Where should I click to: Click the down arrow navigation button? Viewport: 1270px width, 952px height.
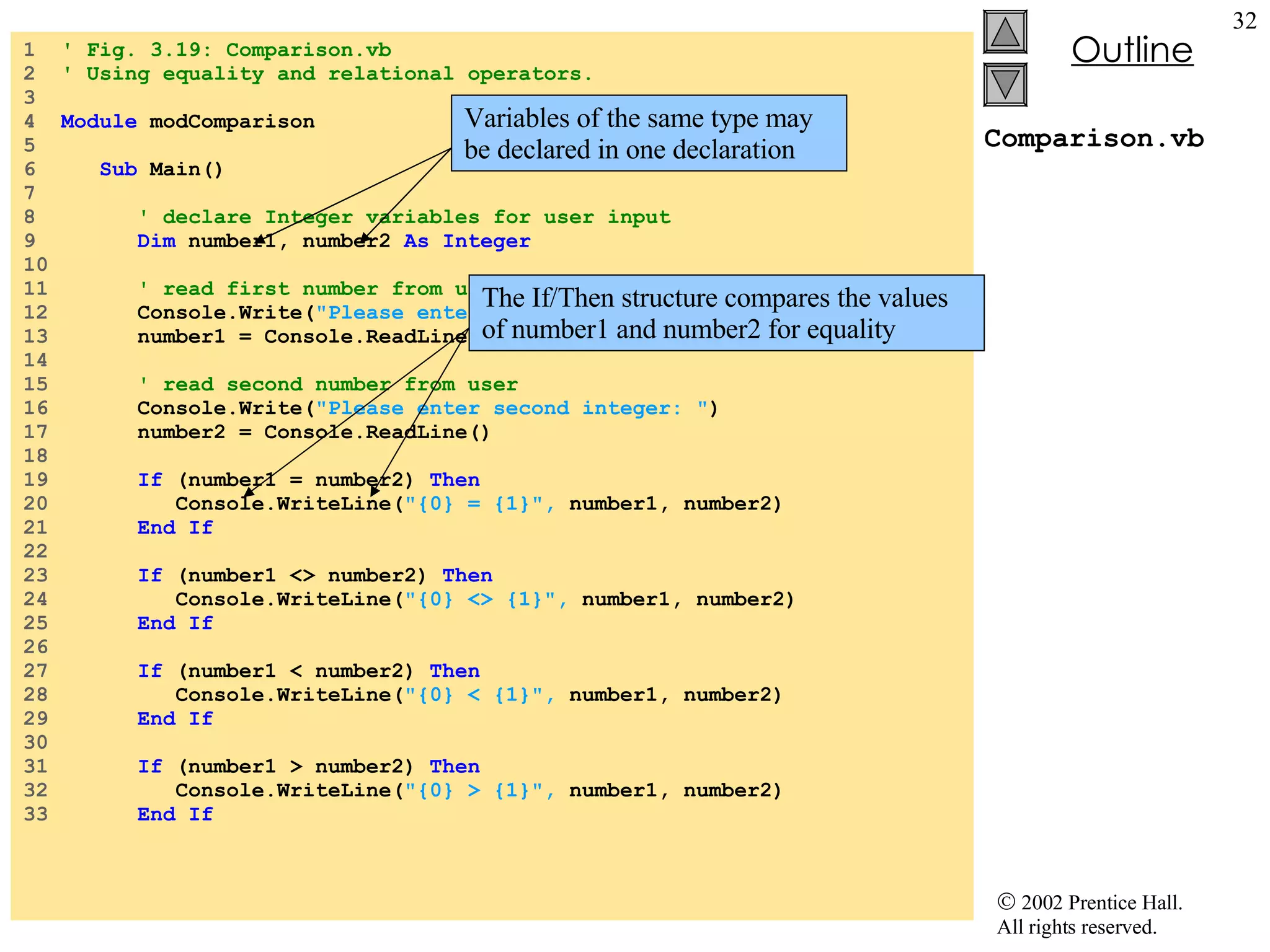[x=1005, y=85]
